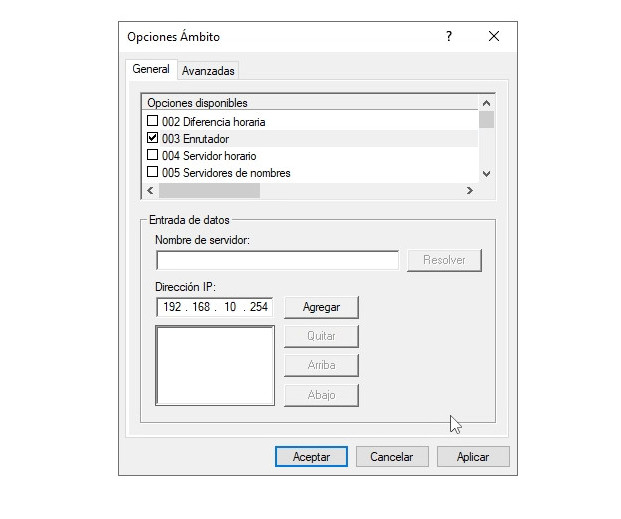Close the Opciones Ámbito dialog
The image size is (621, 519).
(493, 36)
